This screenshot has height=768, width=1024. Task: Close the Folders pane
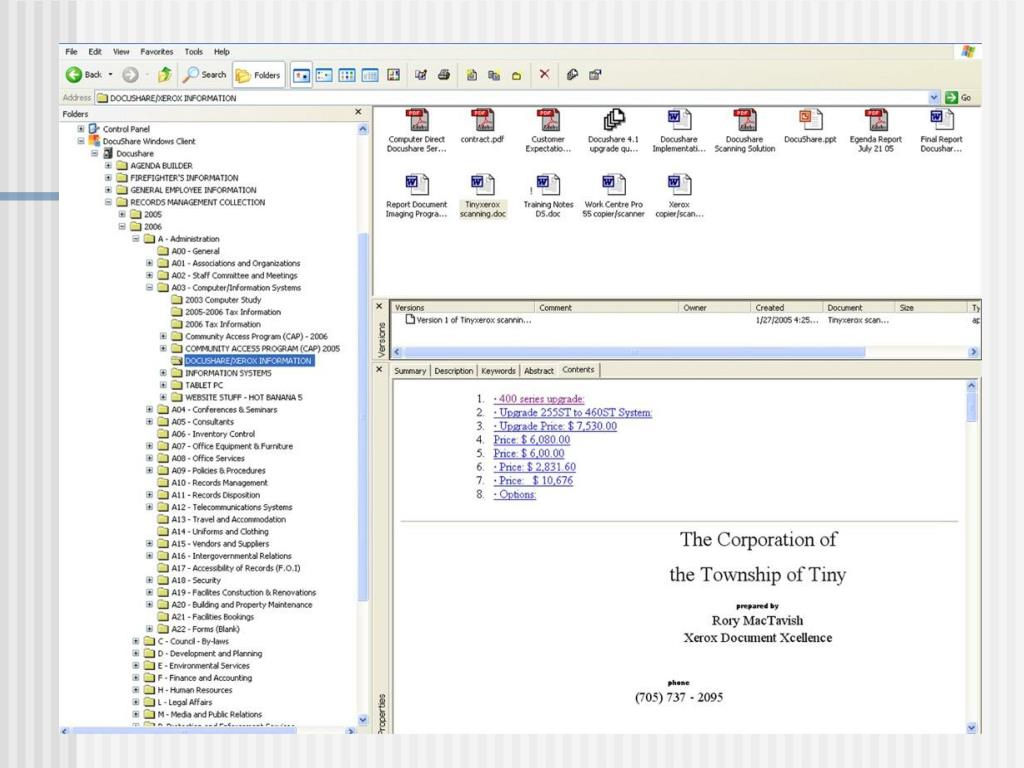tap(358, 112)
